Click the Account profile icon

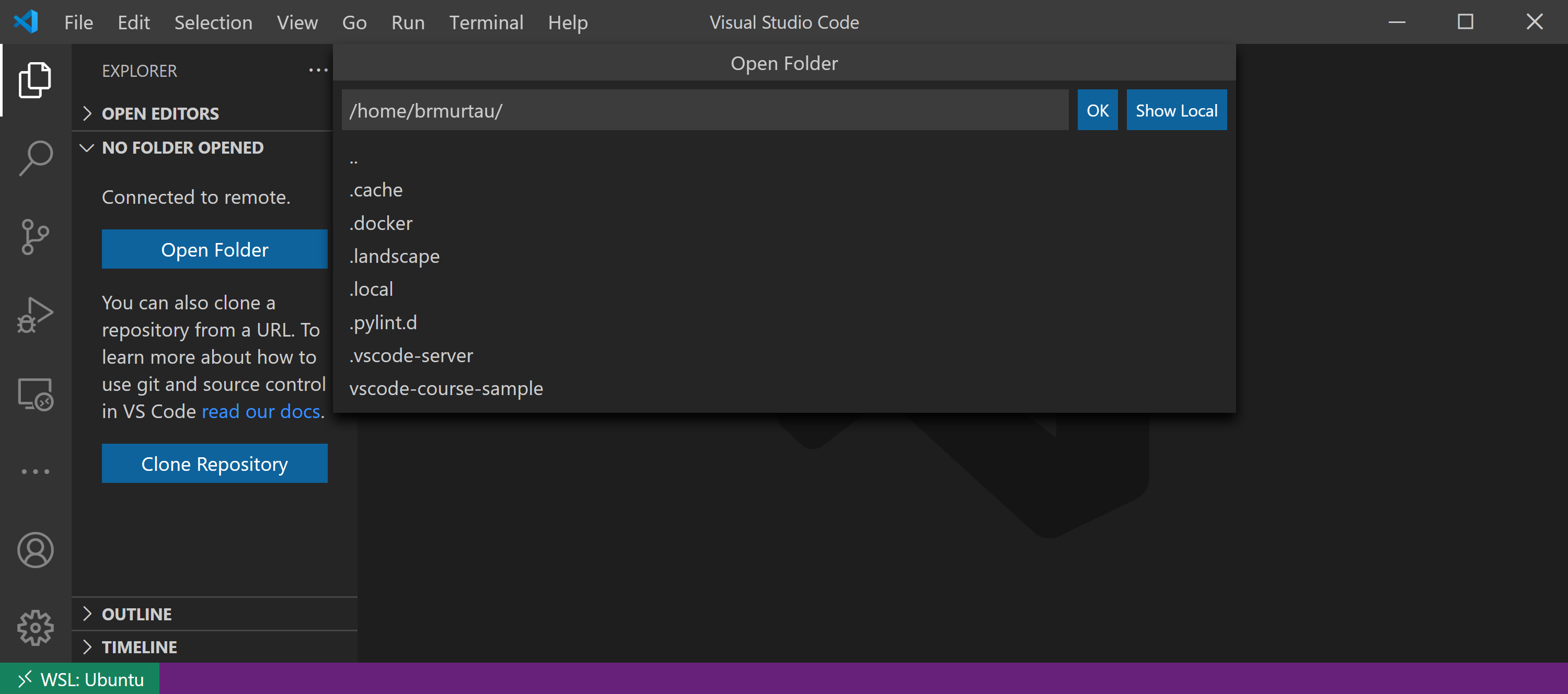point(35,550)
